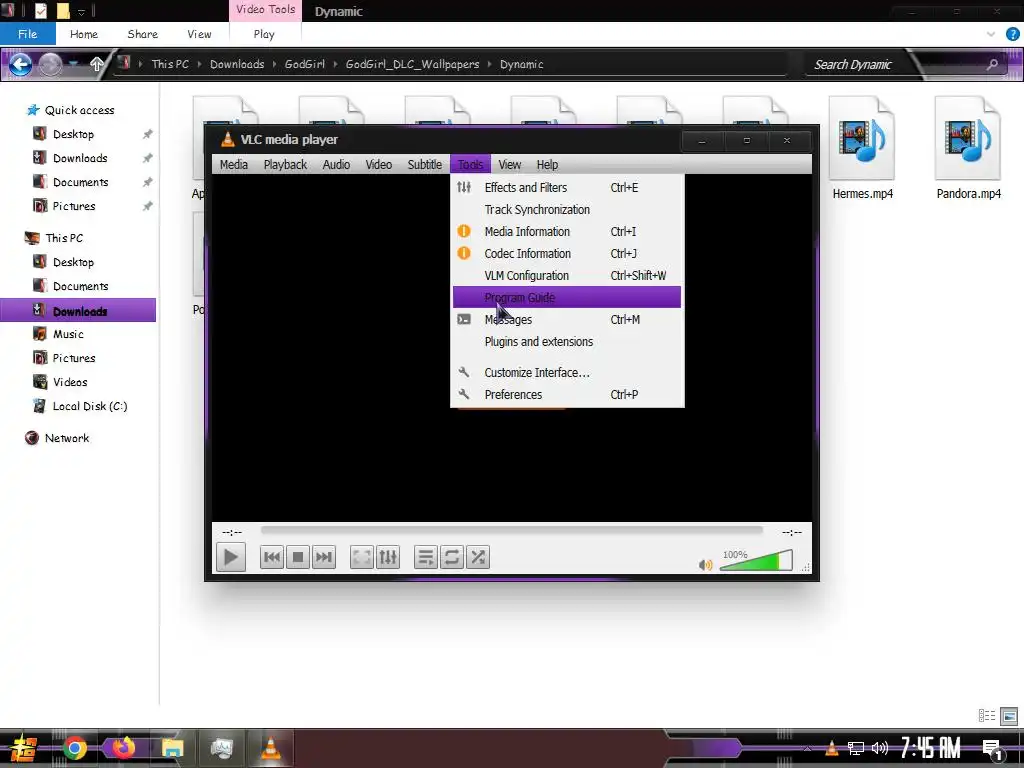Select This PC in navigation pane
The height and width of the screenshot is (768, 1024).
pyautogui.click(x=64, y=238)
